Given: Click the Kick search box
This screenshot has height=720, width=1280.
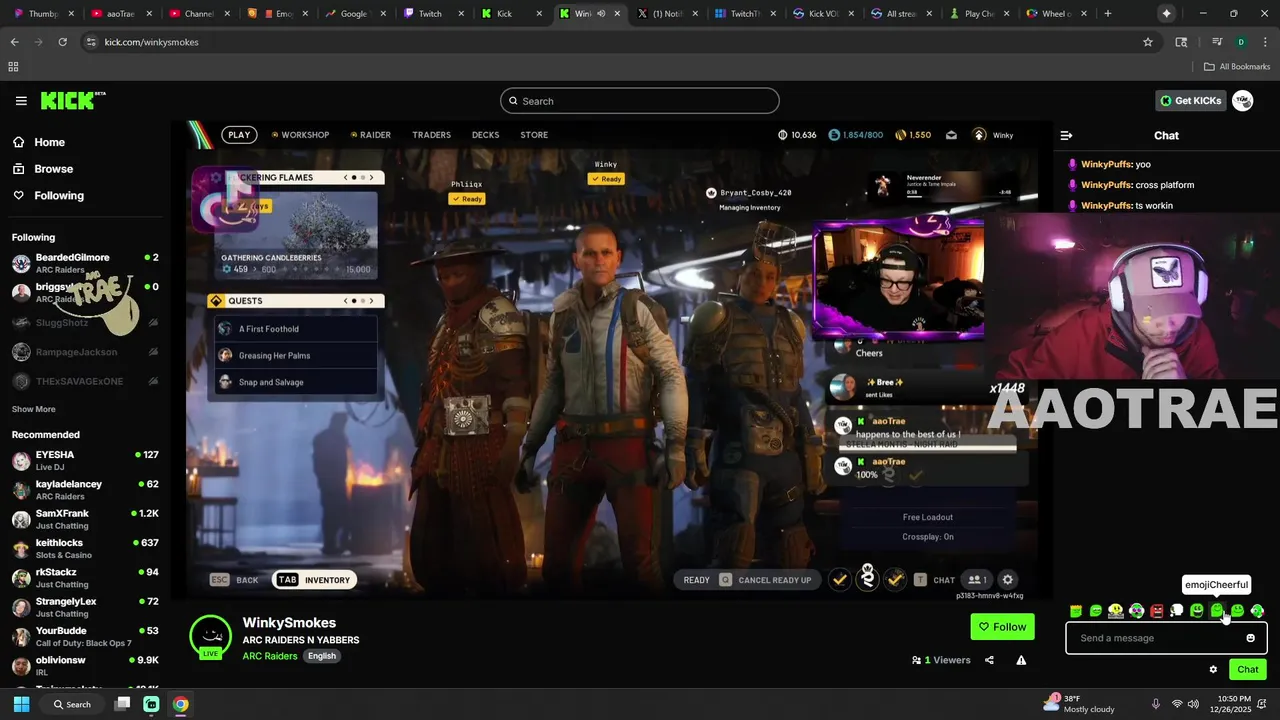Looking at the screenshot, I should pos(640,101).
